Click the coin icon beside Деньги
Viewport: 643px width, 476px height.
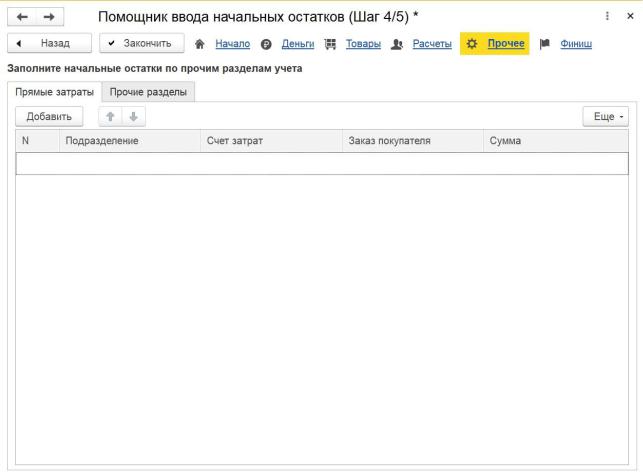click(x=266, y=44)
